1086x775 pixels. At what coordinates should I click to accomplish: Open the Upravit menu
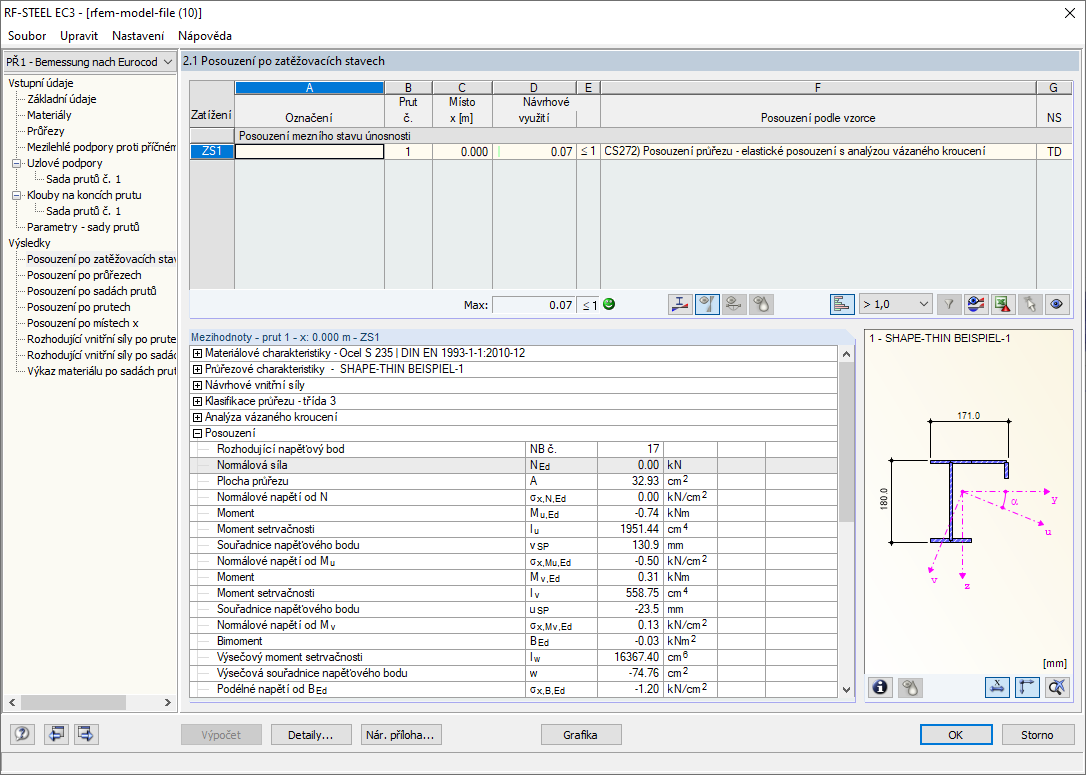(x=79, y=36)
